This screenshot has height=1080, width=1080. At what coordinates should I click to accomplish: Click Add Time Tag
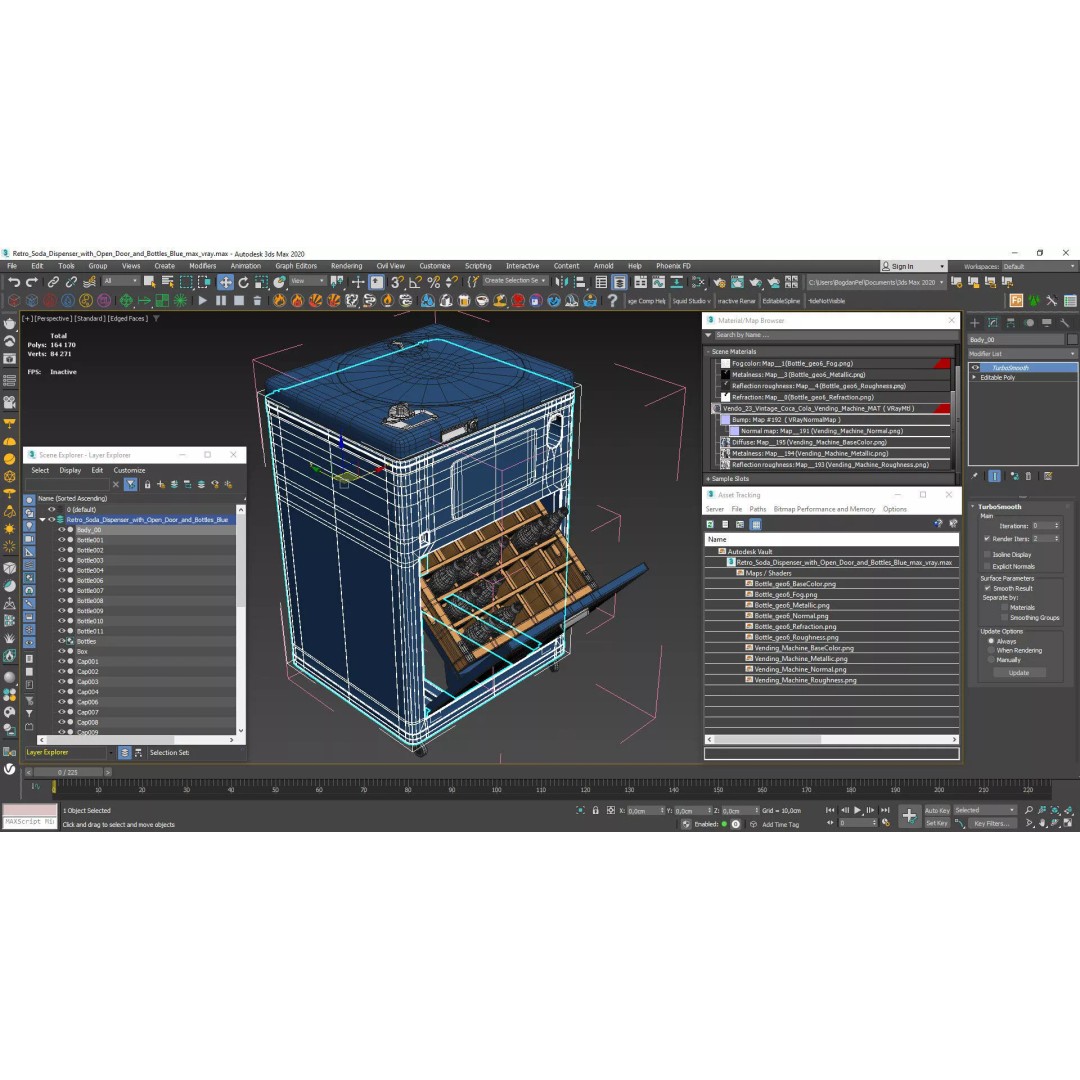point(780,824)
